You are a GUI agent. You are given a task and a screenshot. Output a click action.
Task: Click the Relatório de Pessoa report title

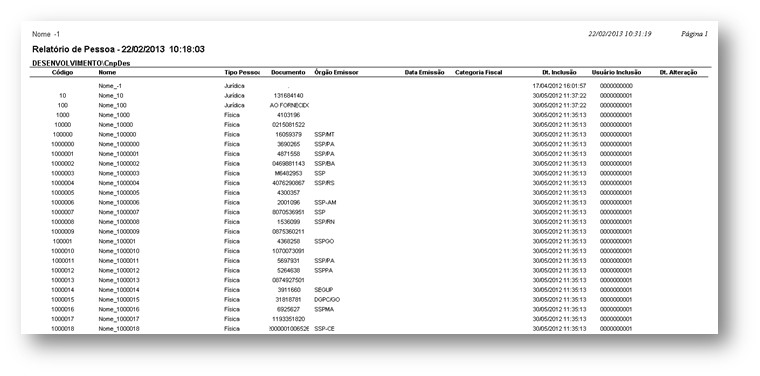[x=118, y=49]
